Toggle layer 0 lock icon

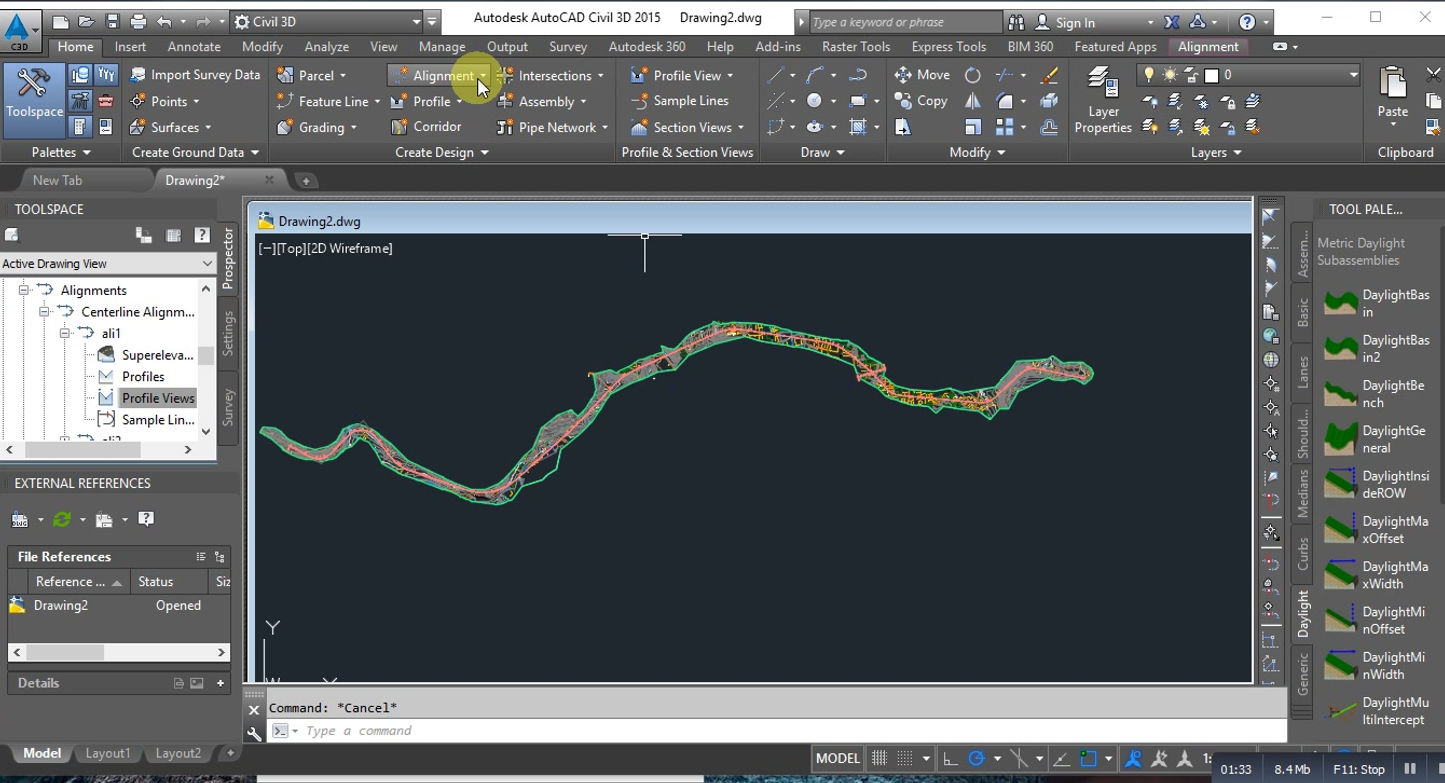(1191, 75)
